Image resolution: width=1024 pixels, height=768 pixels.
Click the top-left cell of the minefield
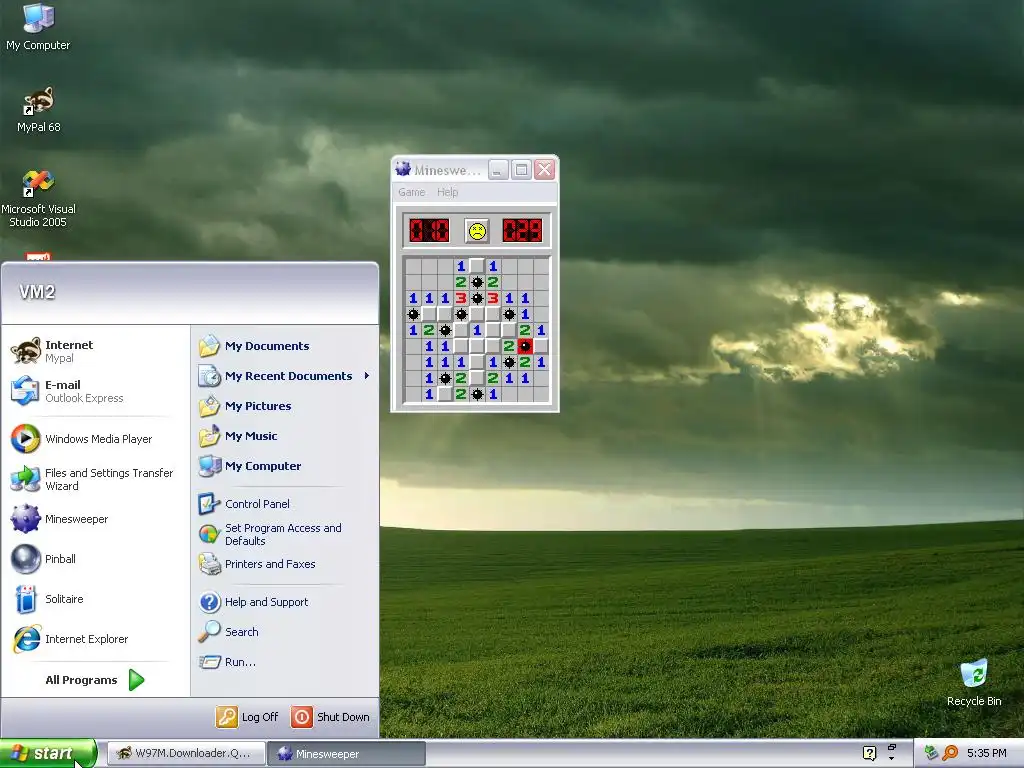point(413,266)
